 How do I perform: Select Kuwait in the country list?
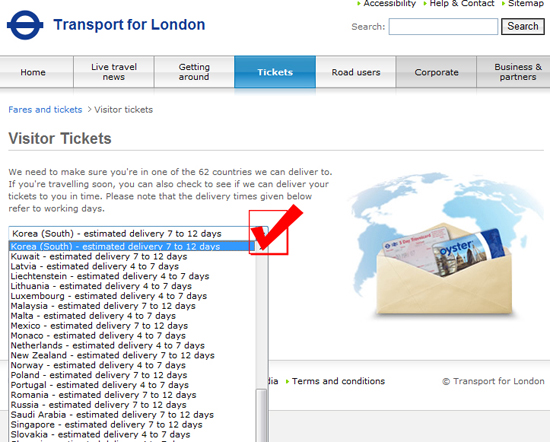click(x=99, y=256)
